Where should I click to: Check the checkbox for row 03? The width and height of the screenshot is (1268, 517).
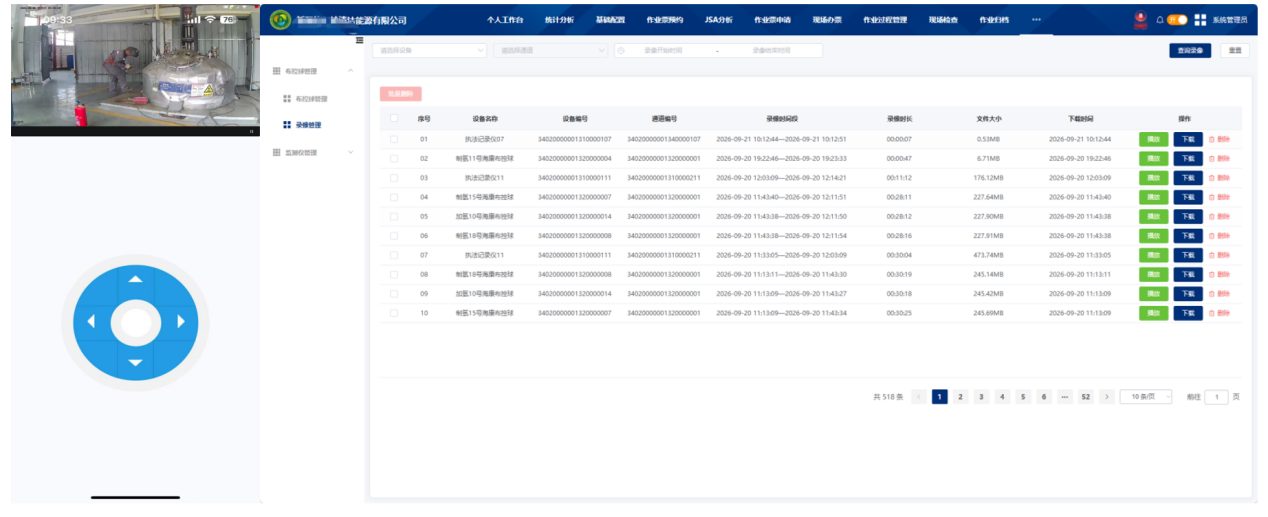click(x=394, y=177)
